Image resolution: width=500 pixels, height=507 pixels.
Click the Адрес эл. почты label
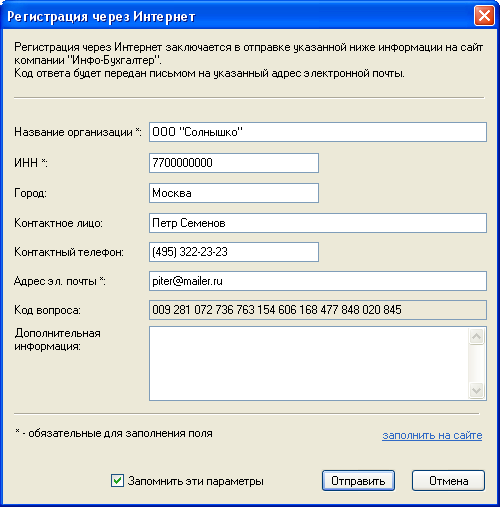[x=60, y=281]
